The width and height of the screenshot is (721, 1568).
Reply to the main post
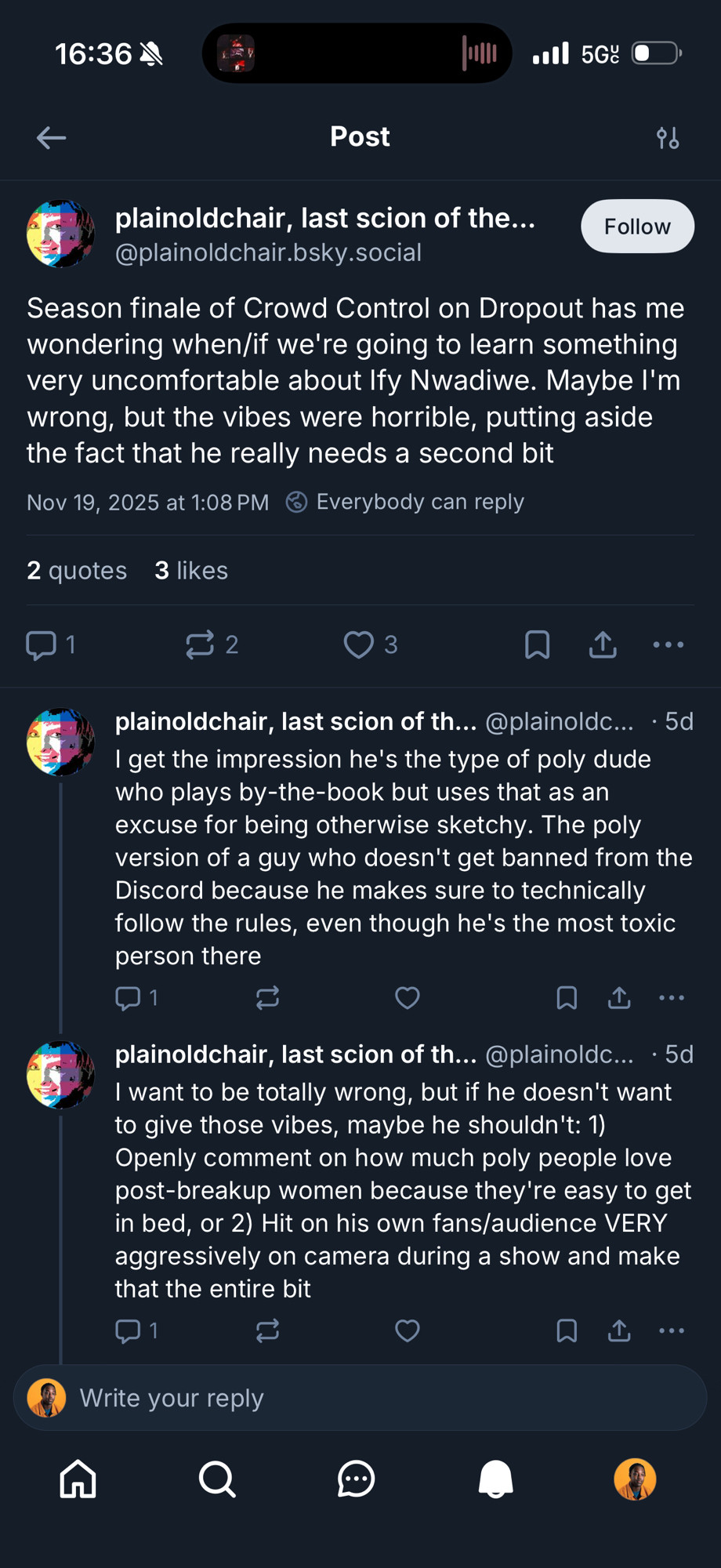pyautogui.click(x=42, y=644)
